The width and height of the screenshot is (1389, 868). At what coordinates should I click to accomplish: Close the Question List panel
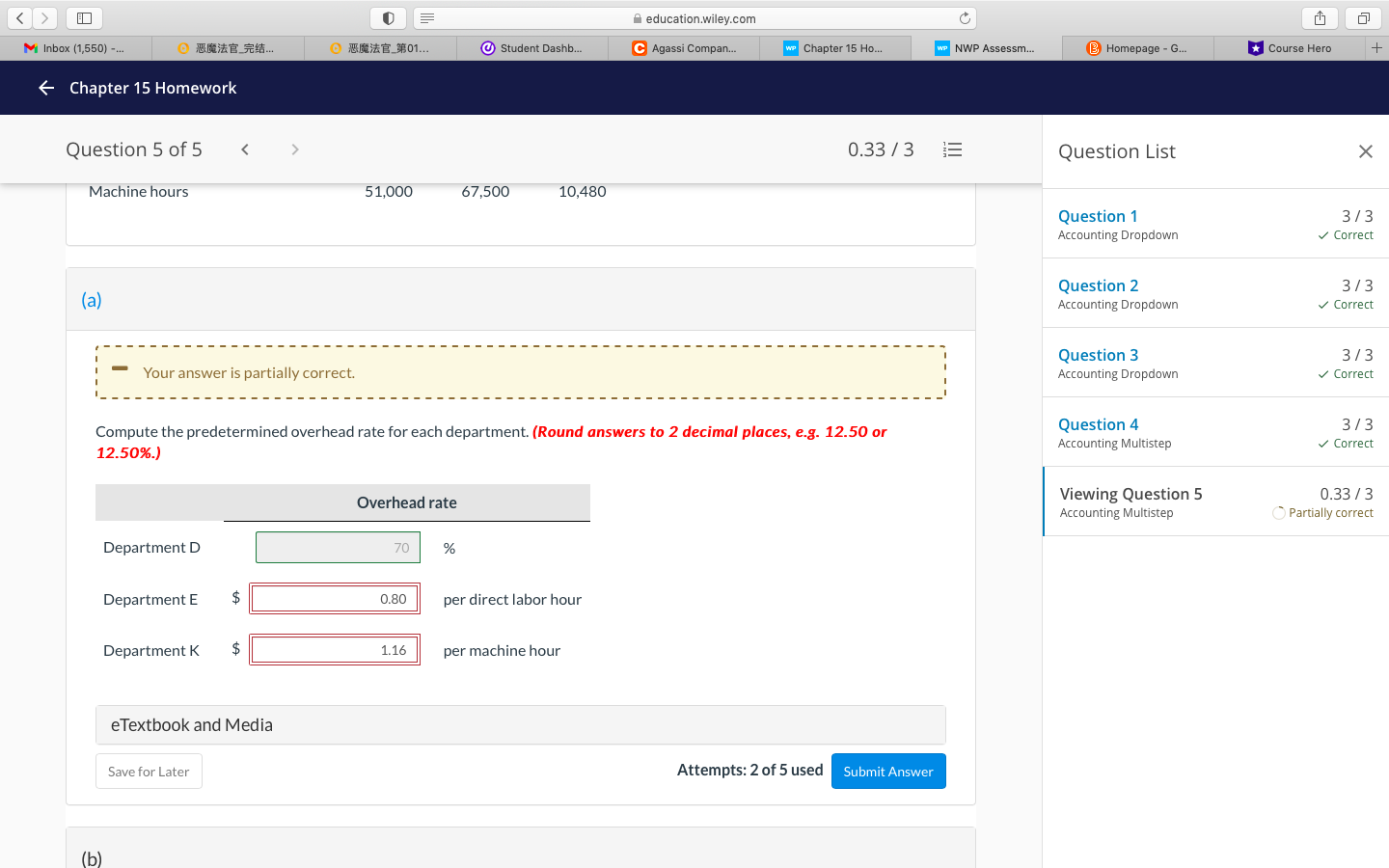coord(1365,151)
